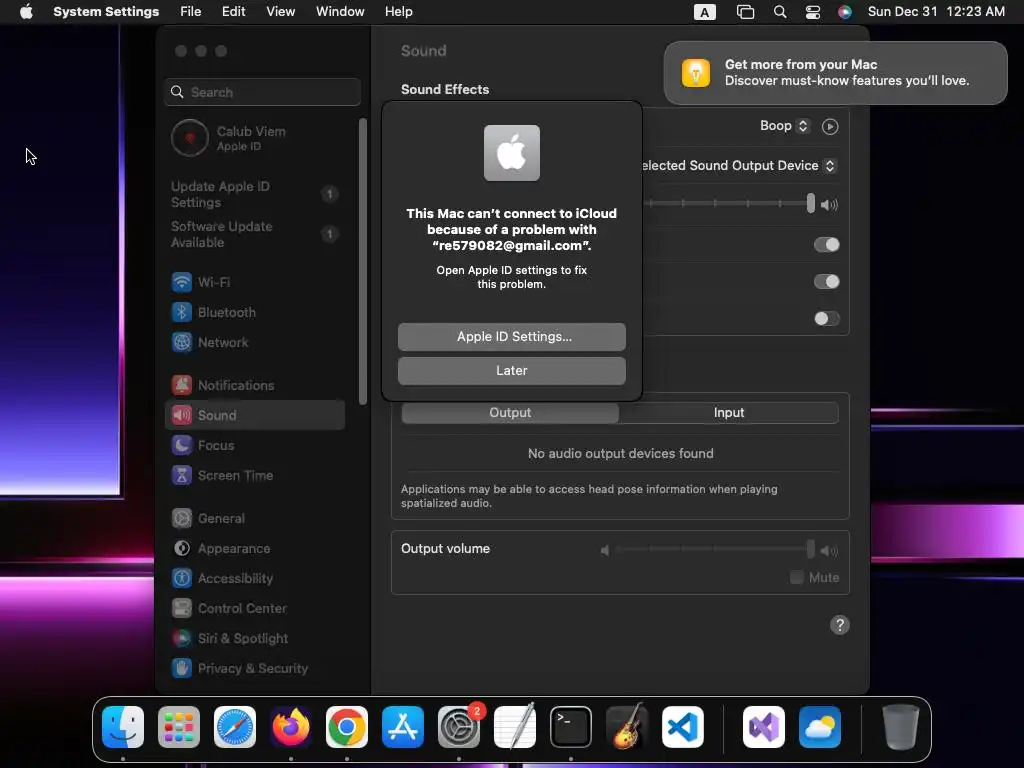Open TextEdit from the dock
Viewport: 1024px width, 768px height.
(x=515, y=727)
